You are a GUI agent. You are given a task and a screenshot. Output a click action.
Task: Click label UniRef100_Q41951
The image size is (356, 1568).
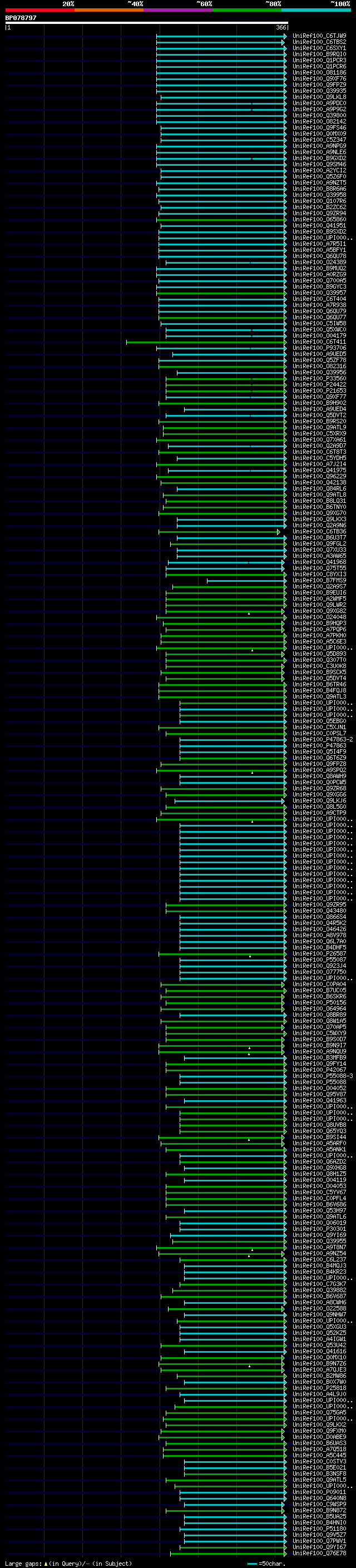[x=319, y=225]
